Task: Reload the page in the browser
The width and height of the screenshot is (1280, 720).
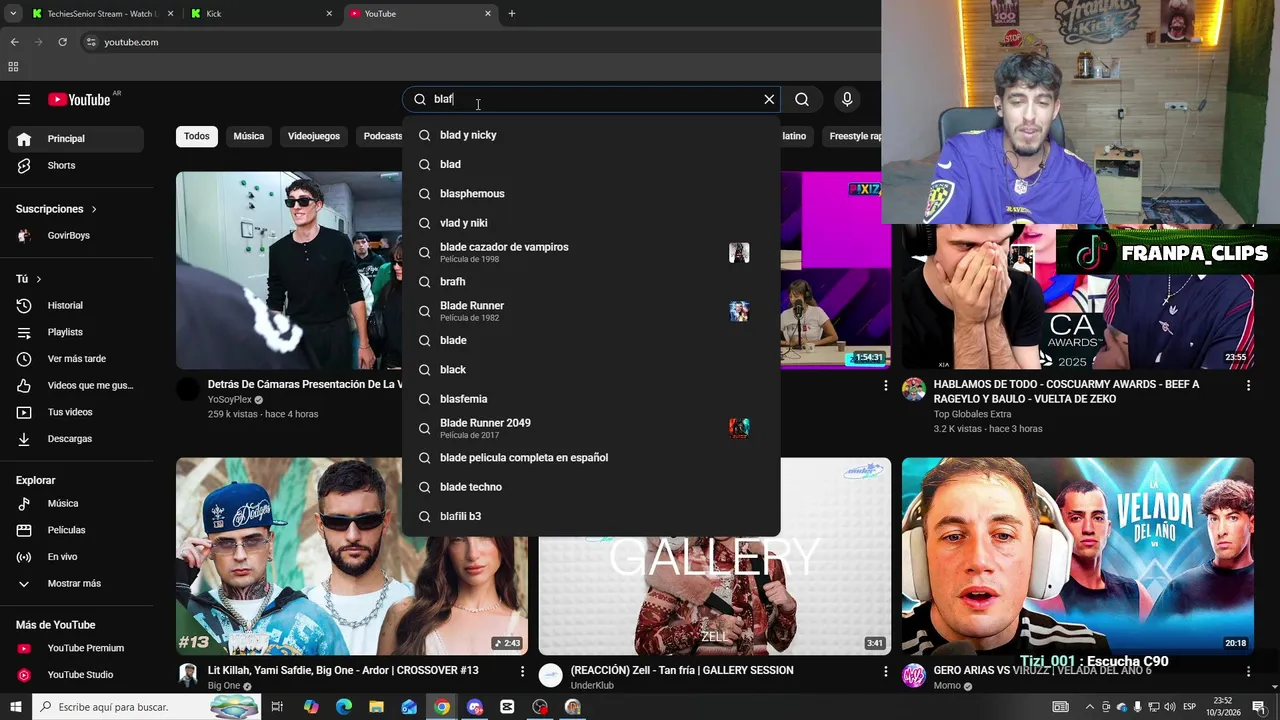Action: pos(62,42)
